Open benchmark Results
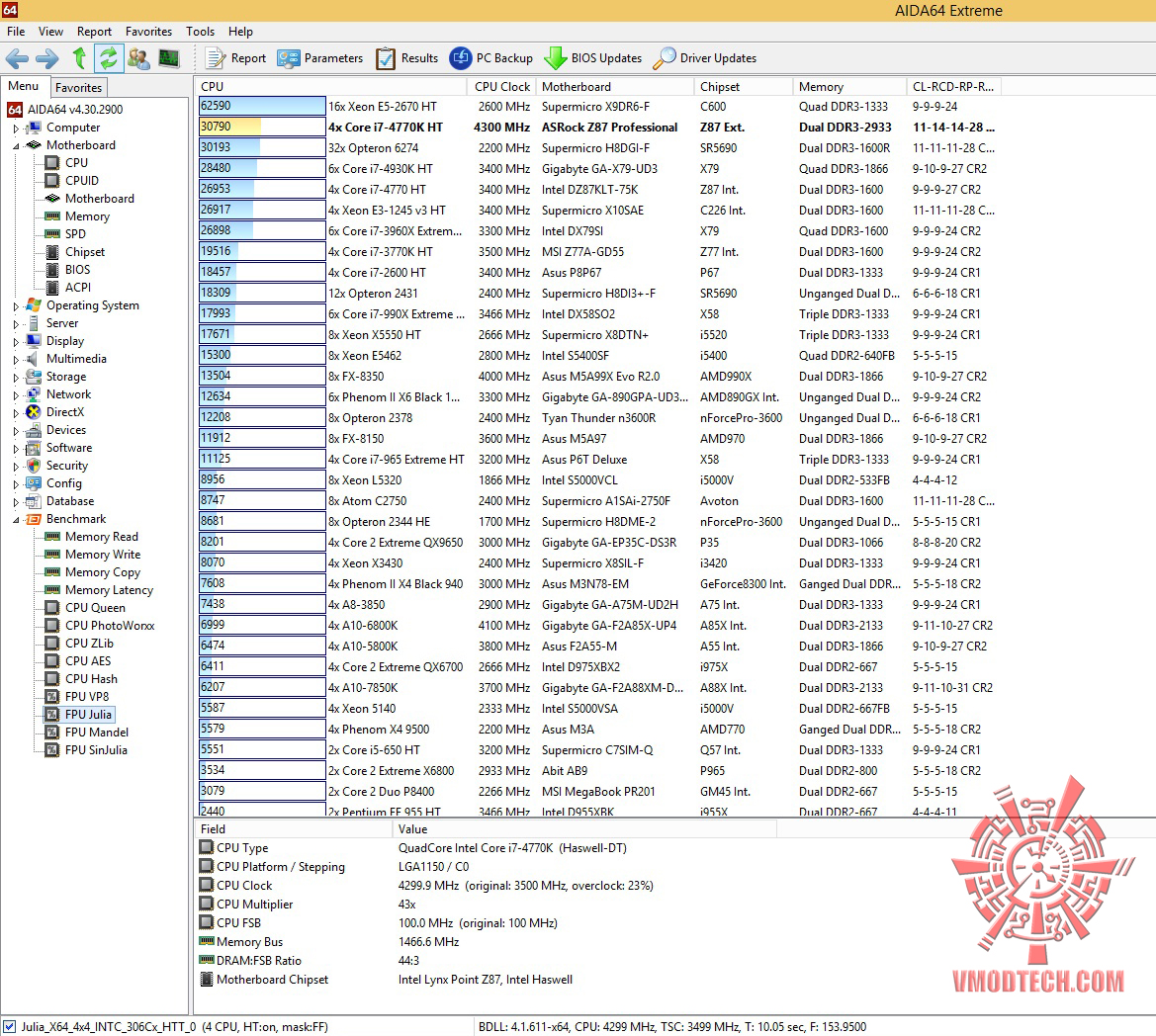The height and width of the screenshot is (1036, 1156). (407, 58)
